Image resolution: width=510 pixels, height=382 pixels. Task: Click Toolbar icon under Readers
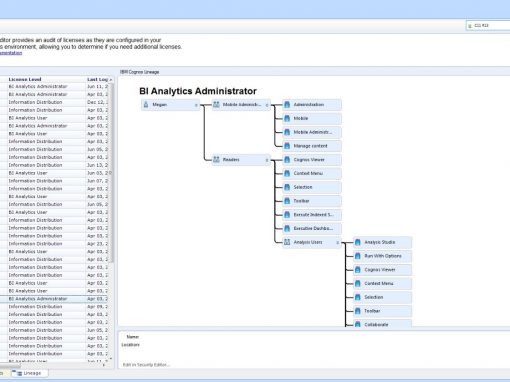pyautogui.click(x=287, y=201)
